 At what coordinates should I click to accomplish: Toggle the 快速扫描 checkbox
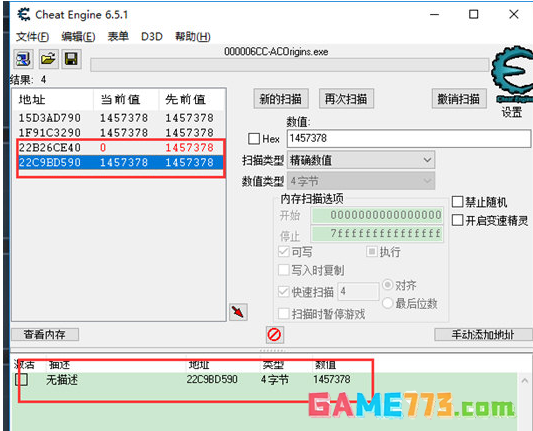pos(283,291)
